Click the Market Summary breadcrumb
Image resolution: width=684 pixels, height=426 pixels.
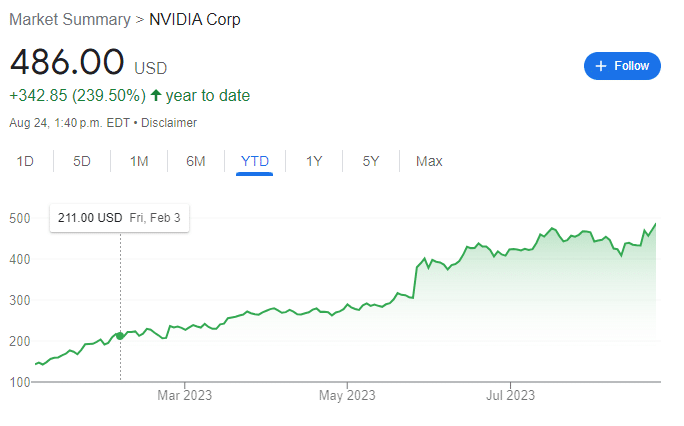[x=70, y=20]
